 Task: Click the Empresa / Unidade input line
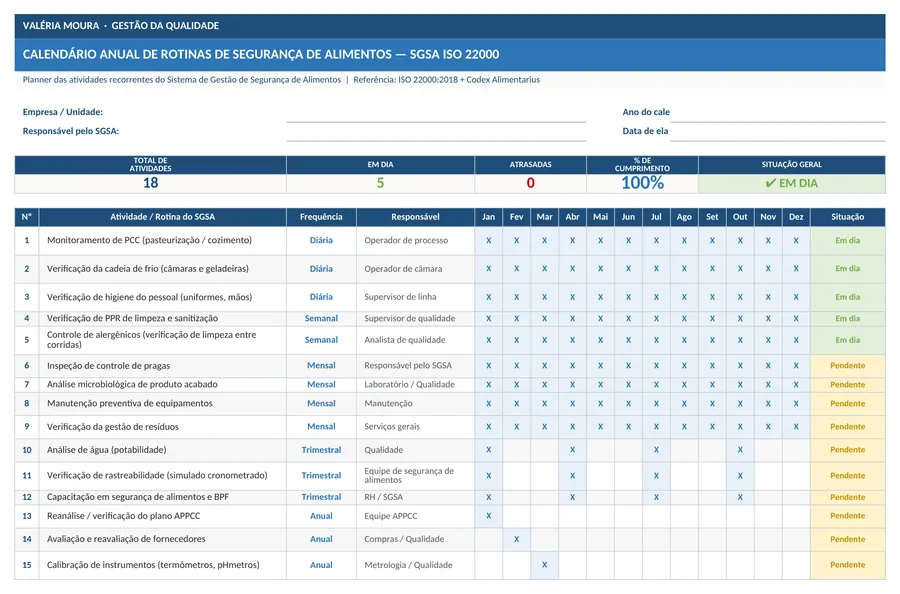point(436,112)
